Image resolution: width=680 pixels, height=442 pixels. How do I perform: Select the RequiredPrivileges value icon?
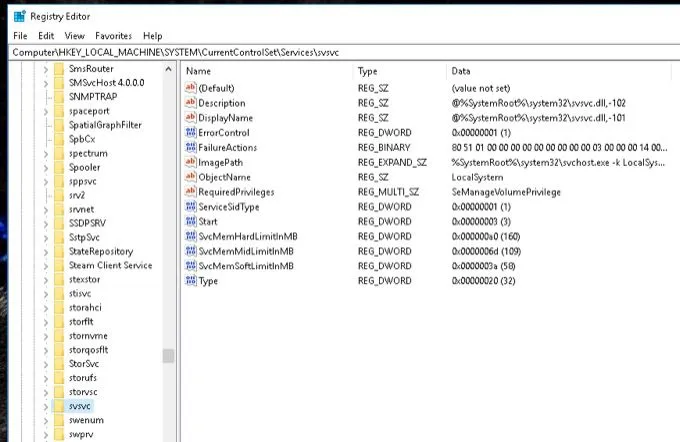point(190,192)
